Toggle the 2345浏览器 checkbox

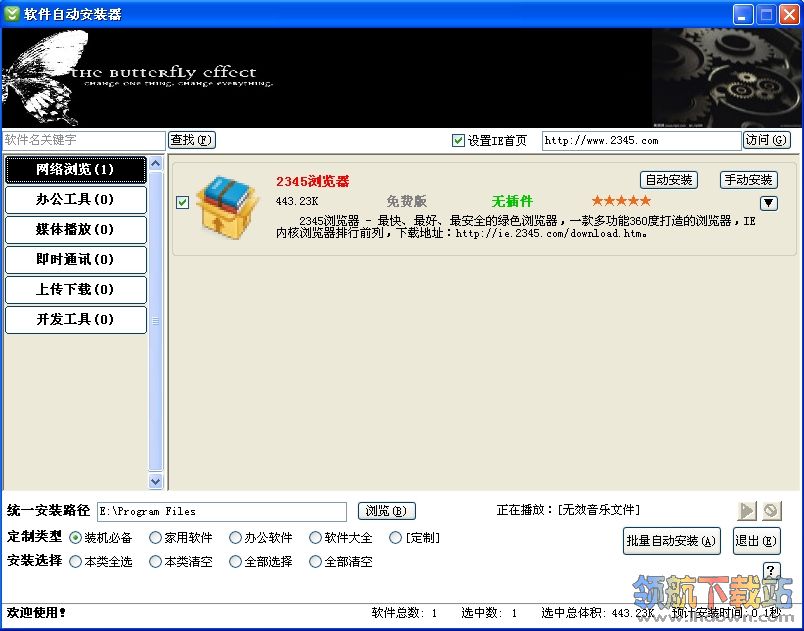(x=182, y=202)
